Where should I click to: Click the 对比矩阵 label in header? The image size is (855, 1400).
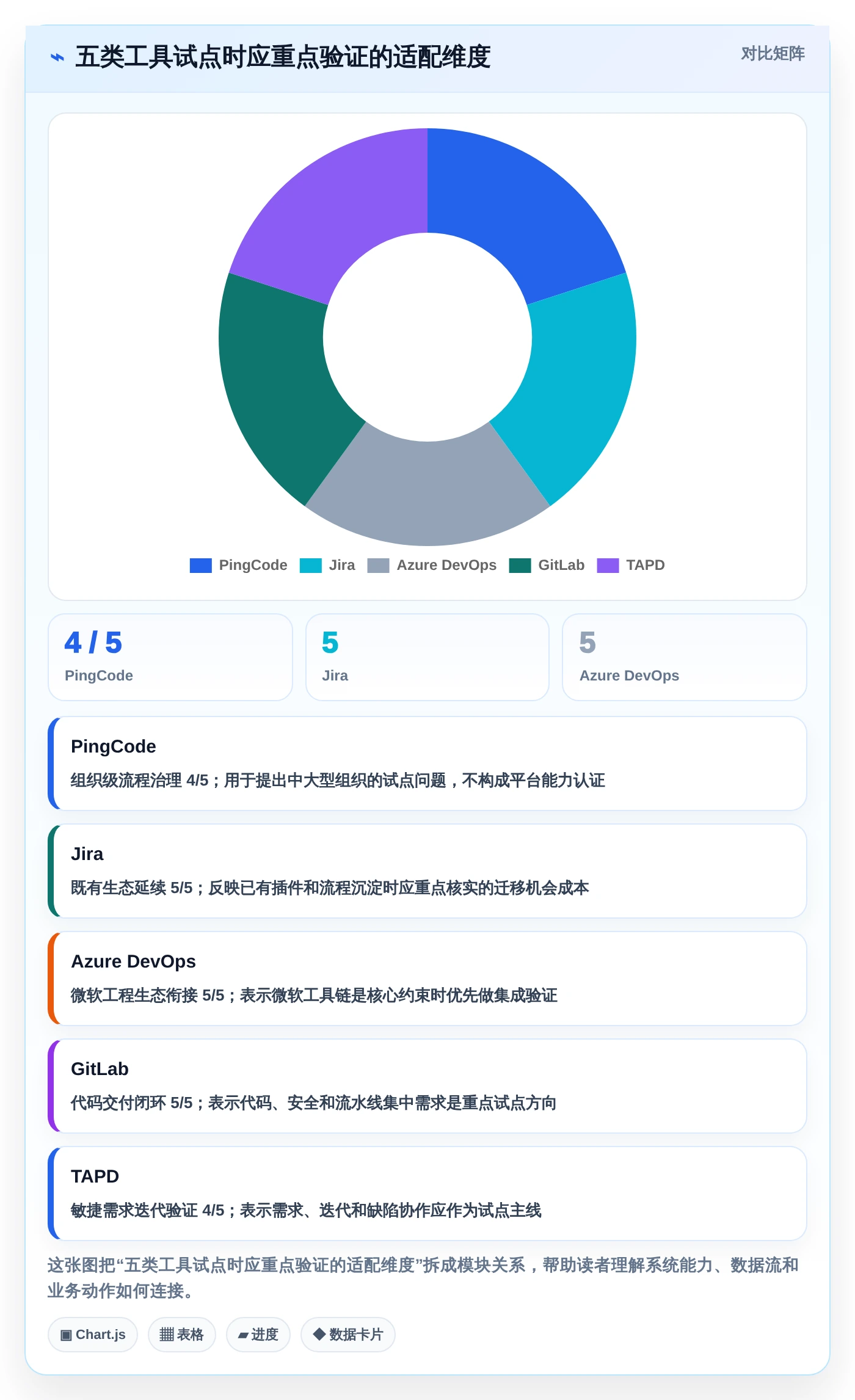pos(773,54)
